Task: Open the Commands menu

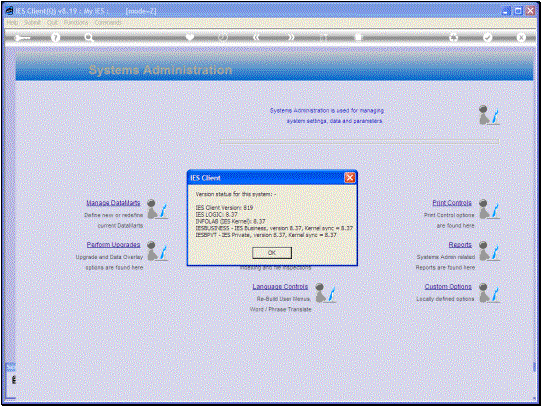Action: [x=108, y=22]
